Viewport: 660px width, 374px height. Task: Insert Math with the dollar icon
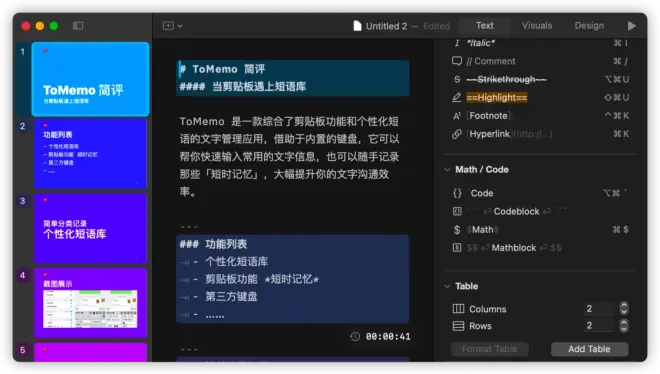click(x=457, y=230)
